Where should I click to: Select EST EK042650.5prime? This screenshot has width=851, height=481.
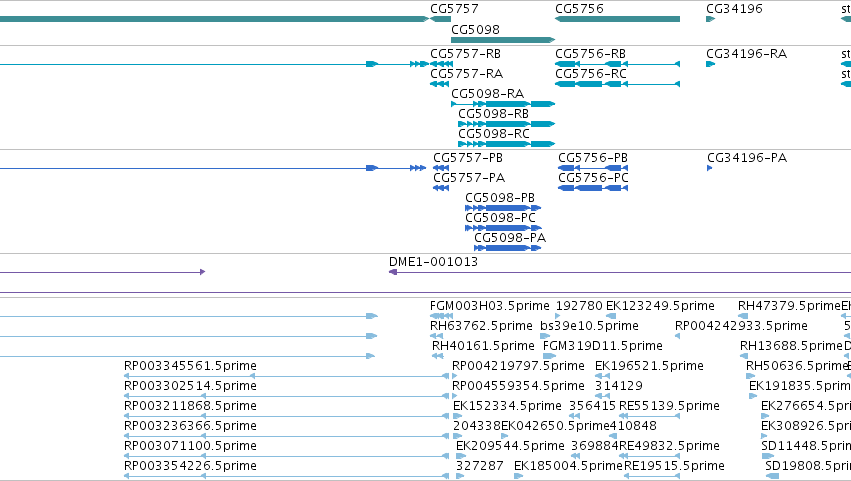tap(555, 427)
